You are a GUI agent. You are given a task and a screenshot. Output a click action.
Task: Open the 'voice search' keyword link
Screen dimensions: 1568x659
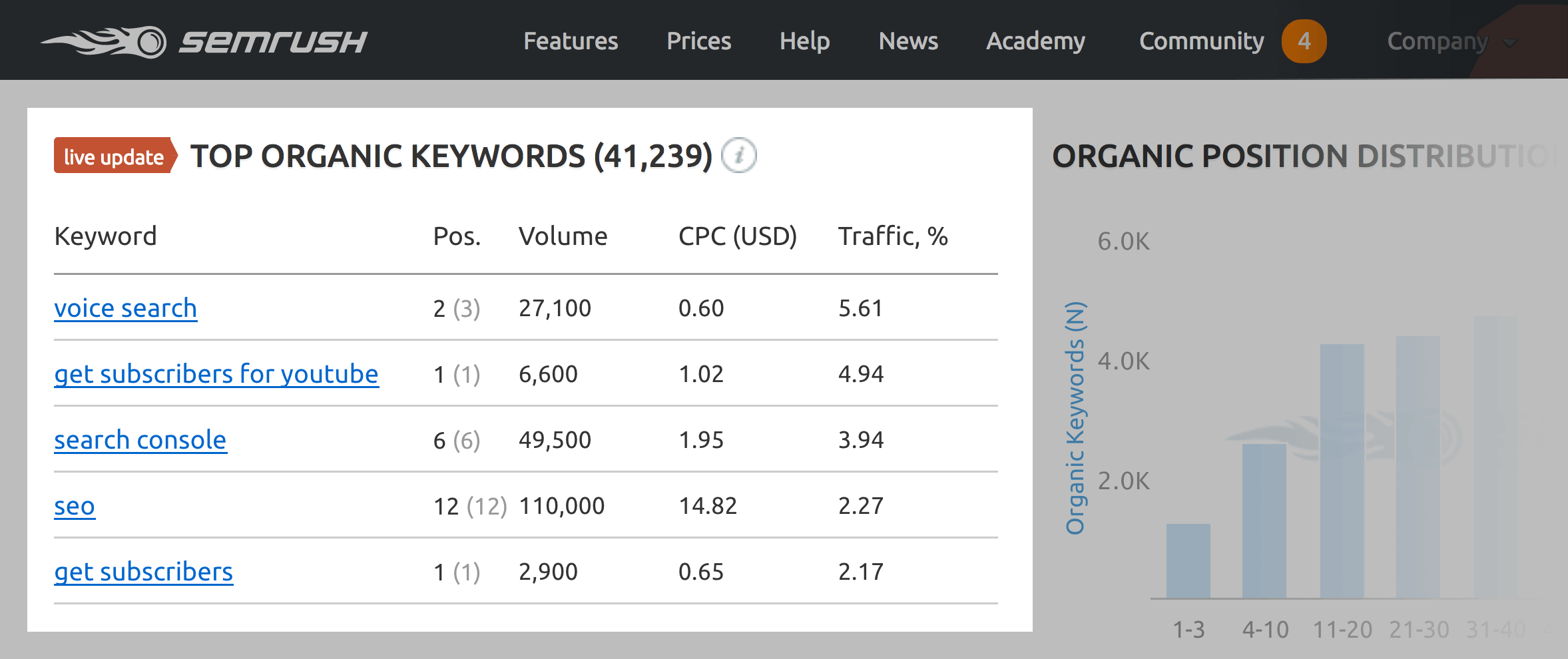[x=125, y=308]
